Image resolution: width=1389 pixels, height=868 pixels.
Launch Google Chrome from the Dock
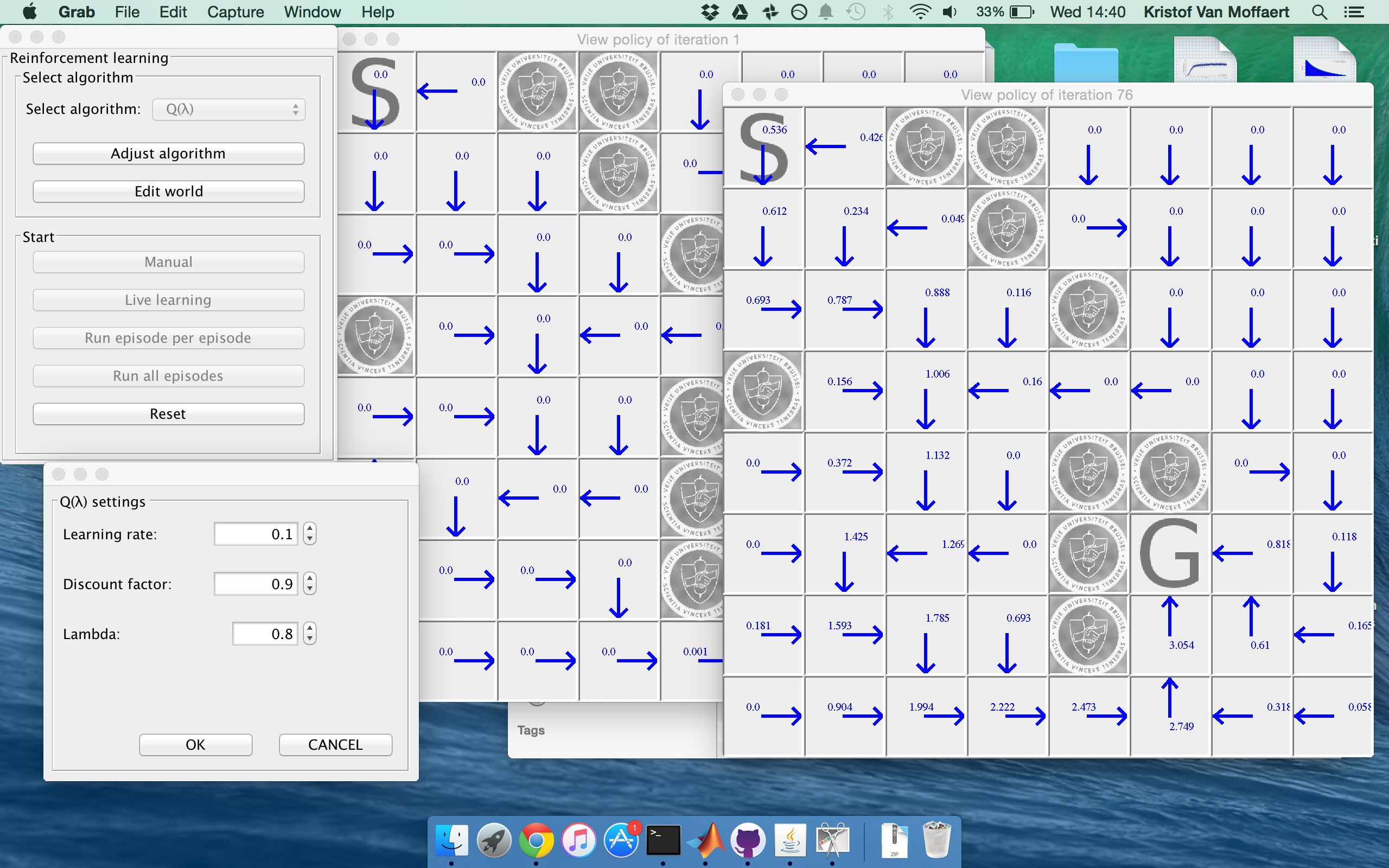click(536, 840)
